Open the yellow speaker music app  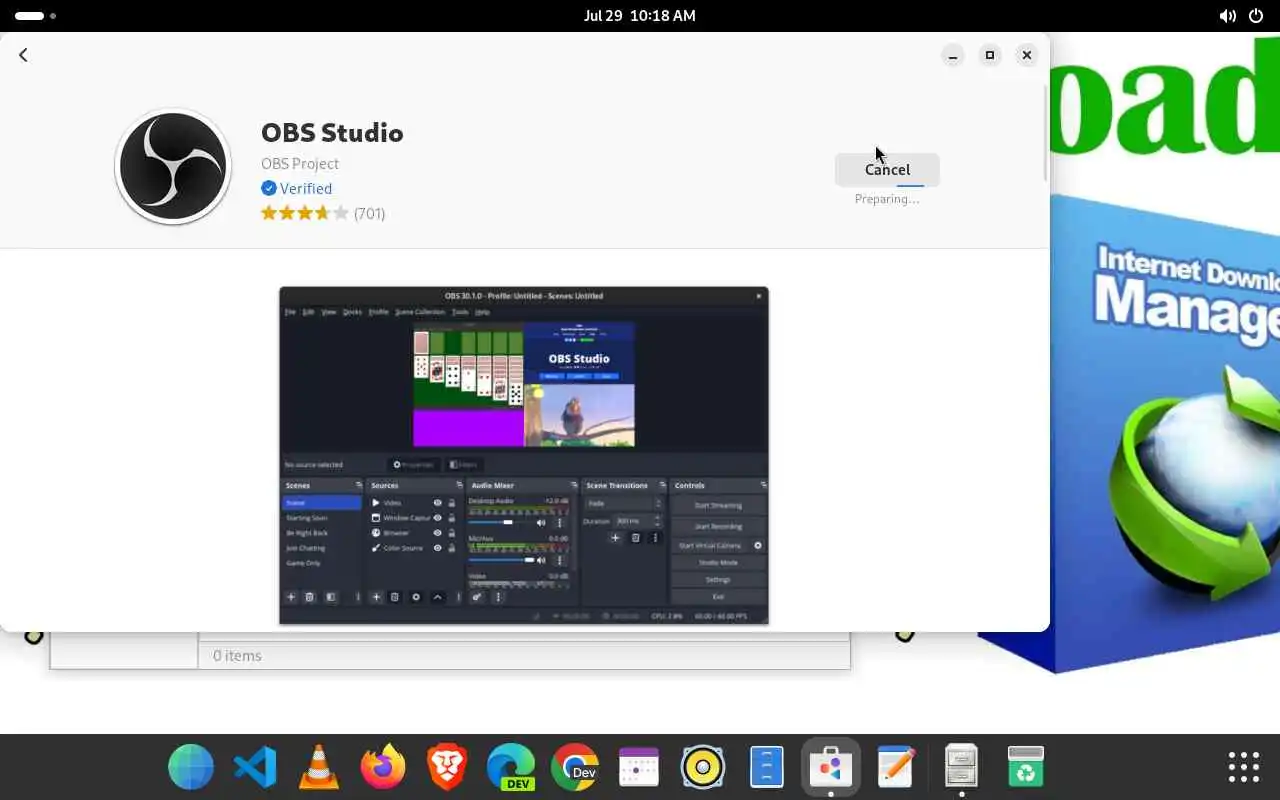703,767
